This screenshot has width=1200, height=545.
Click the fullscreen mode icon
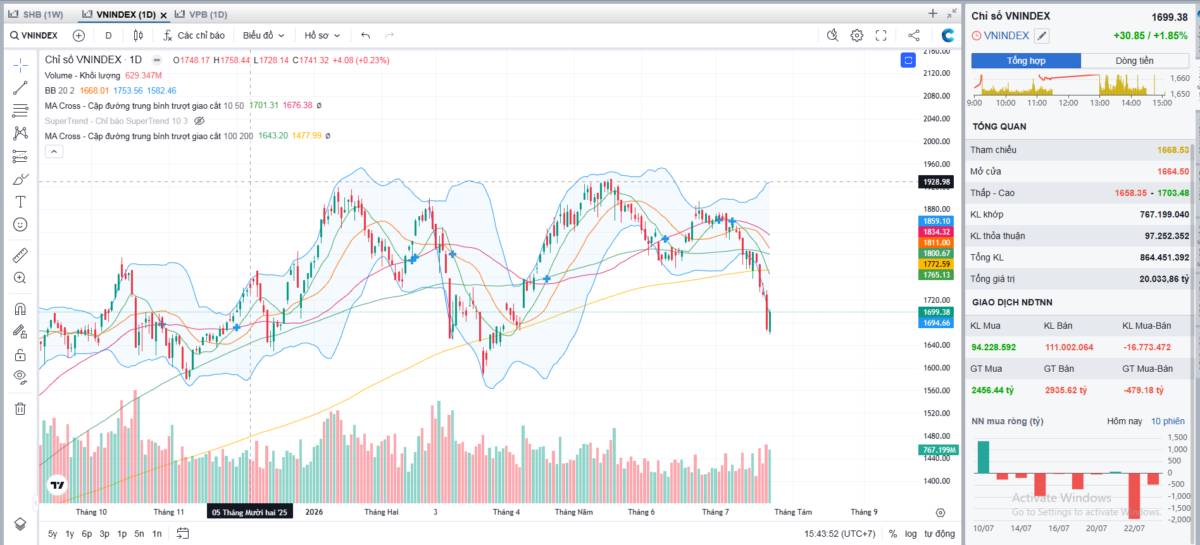coord(881,35)
